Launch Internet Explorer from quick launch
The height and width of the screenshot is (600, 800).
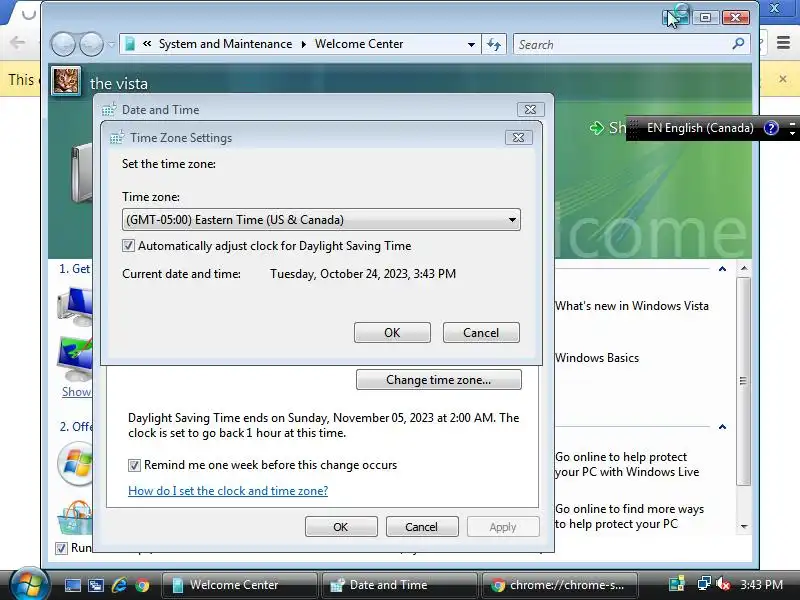click(119, 585)
